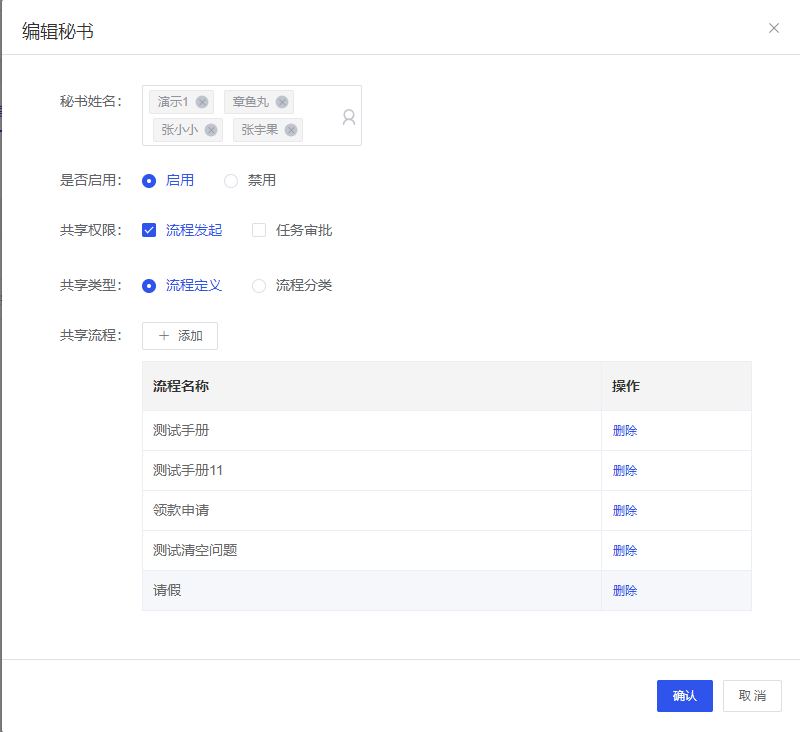The image size is (800, 732).
Task: Delete the 测试手册 process row
Action: tap(625, 431)
